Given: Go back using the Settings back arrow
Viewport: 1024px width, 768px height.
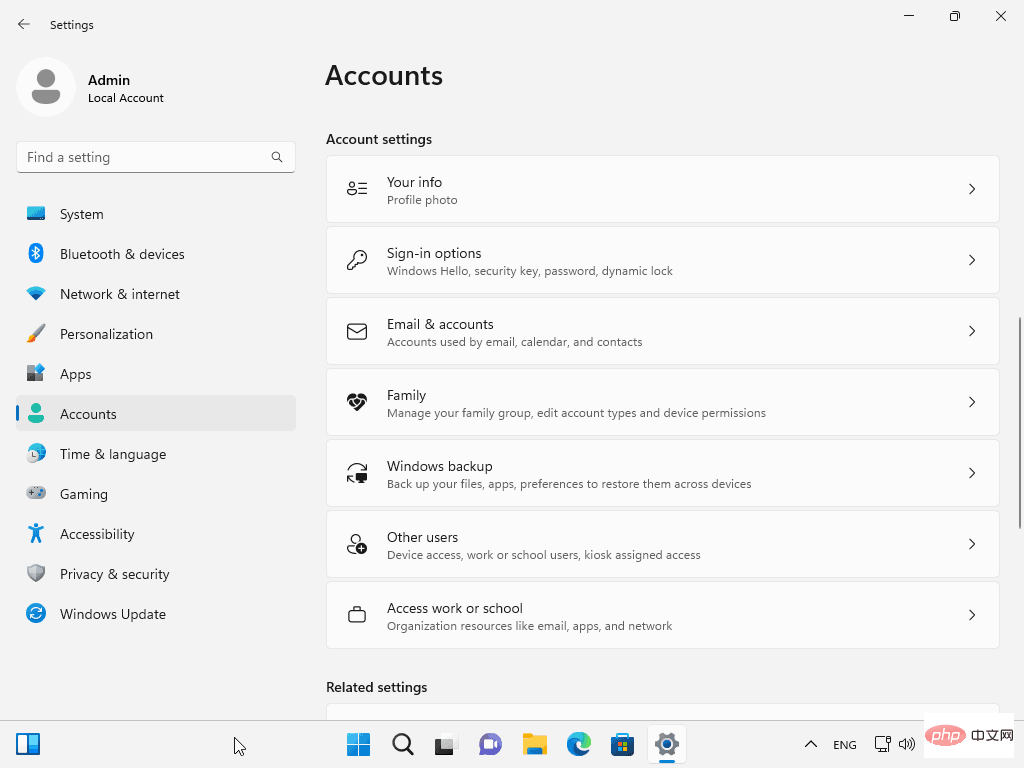Looking at the screenshot, I should (x=24, y=24).
